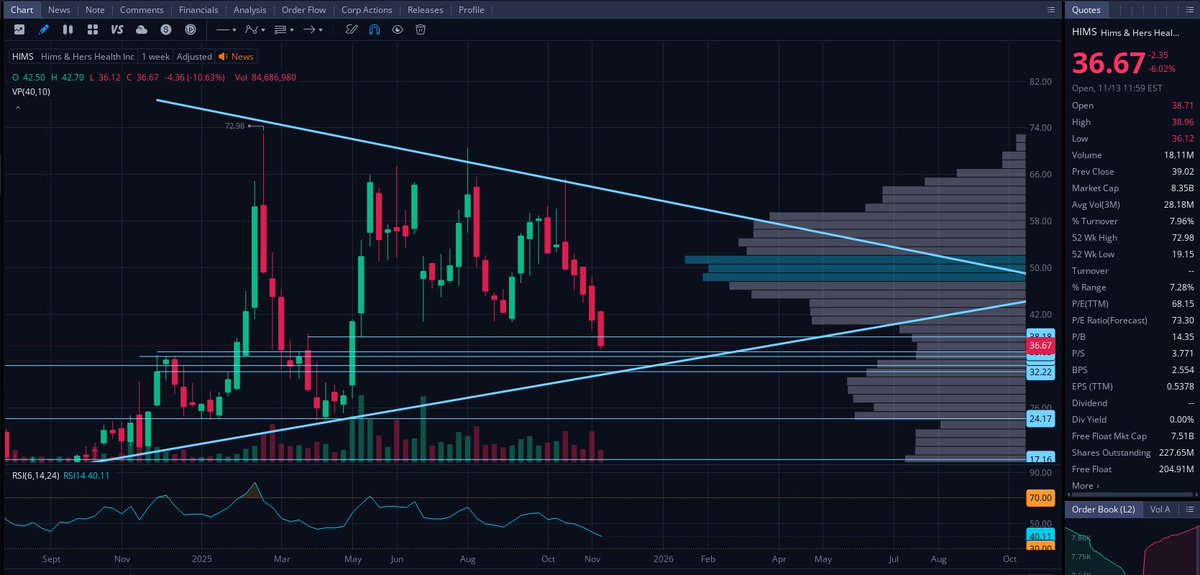The width and height of the screenshot is (1200, 575).
Task: Open the chart type image icon
Action: [x=19, y=29]
